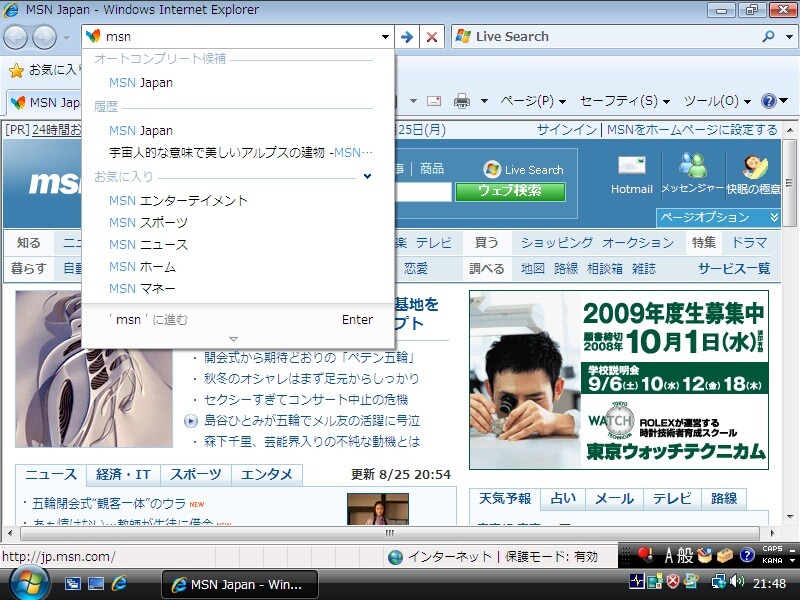Open the ページ(P) menu
The image size is (800, 600).
tap(533, 101)
